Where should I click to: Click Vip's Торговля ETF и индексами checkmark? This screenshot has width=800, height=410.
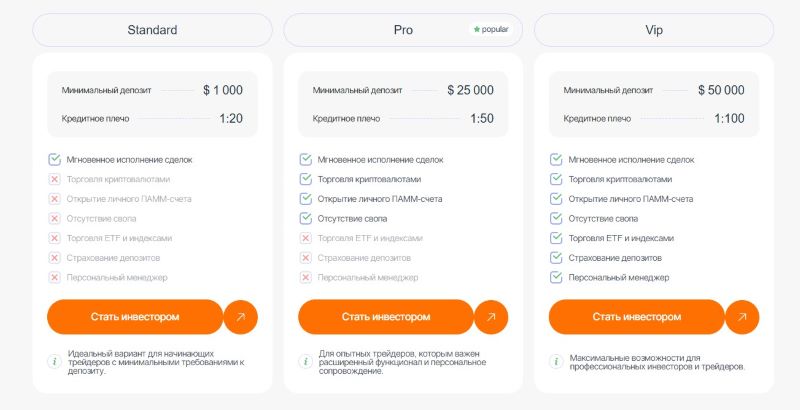point(557,238)
